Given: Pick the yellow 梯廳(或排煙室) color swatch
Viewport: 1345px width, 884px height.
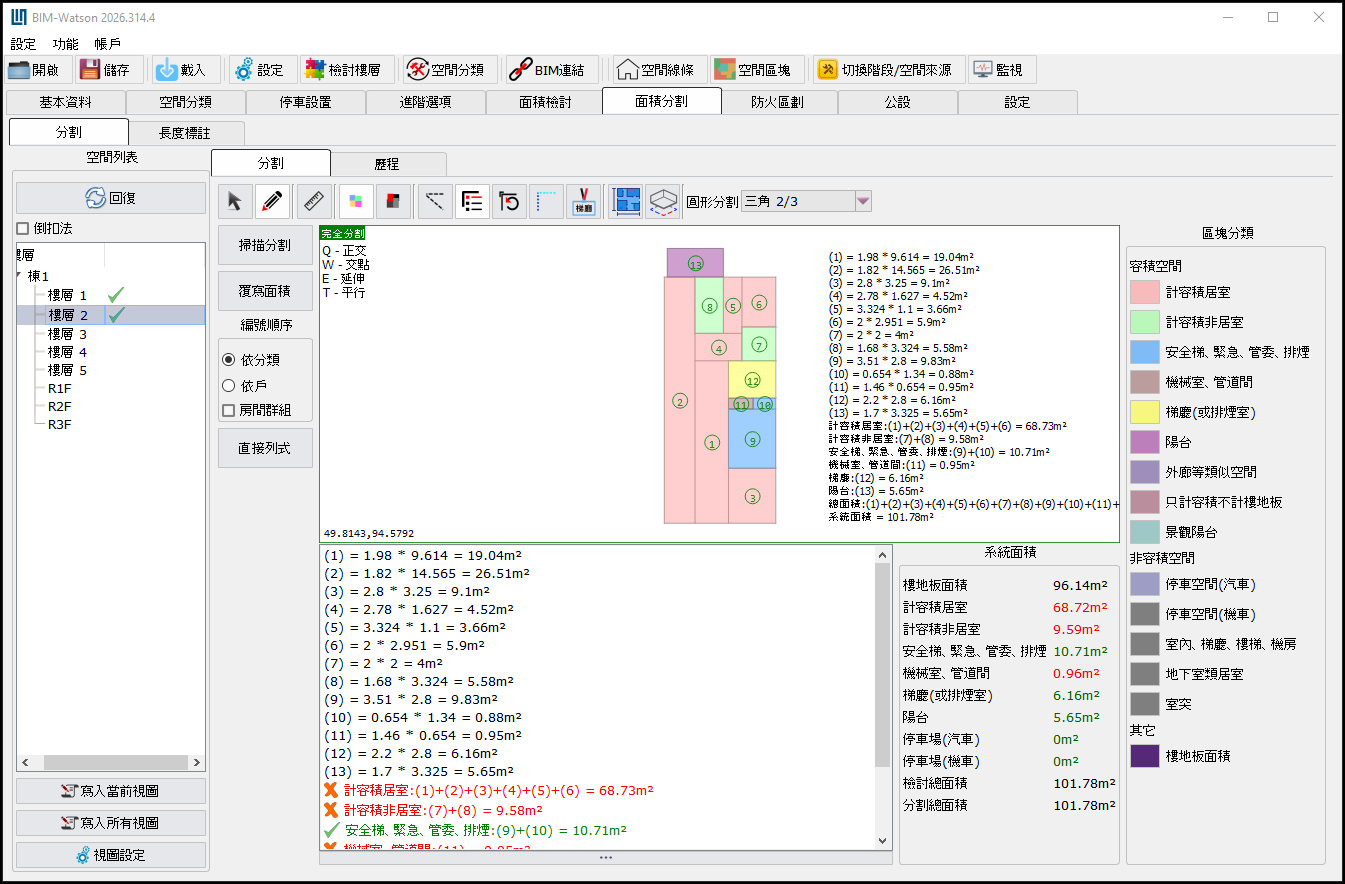Looking at the screenshot, I should pyautogui.click(x=1144, y=412).
